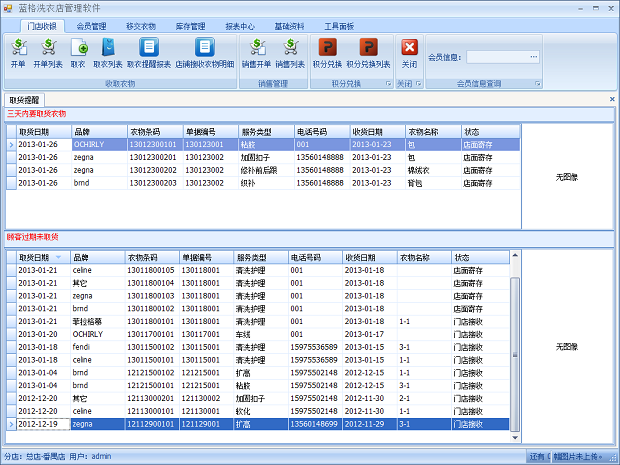Click barcode 13012300201 cell
This screenshot has width=620, height=465.
(155, 157)
